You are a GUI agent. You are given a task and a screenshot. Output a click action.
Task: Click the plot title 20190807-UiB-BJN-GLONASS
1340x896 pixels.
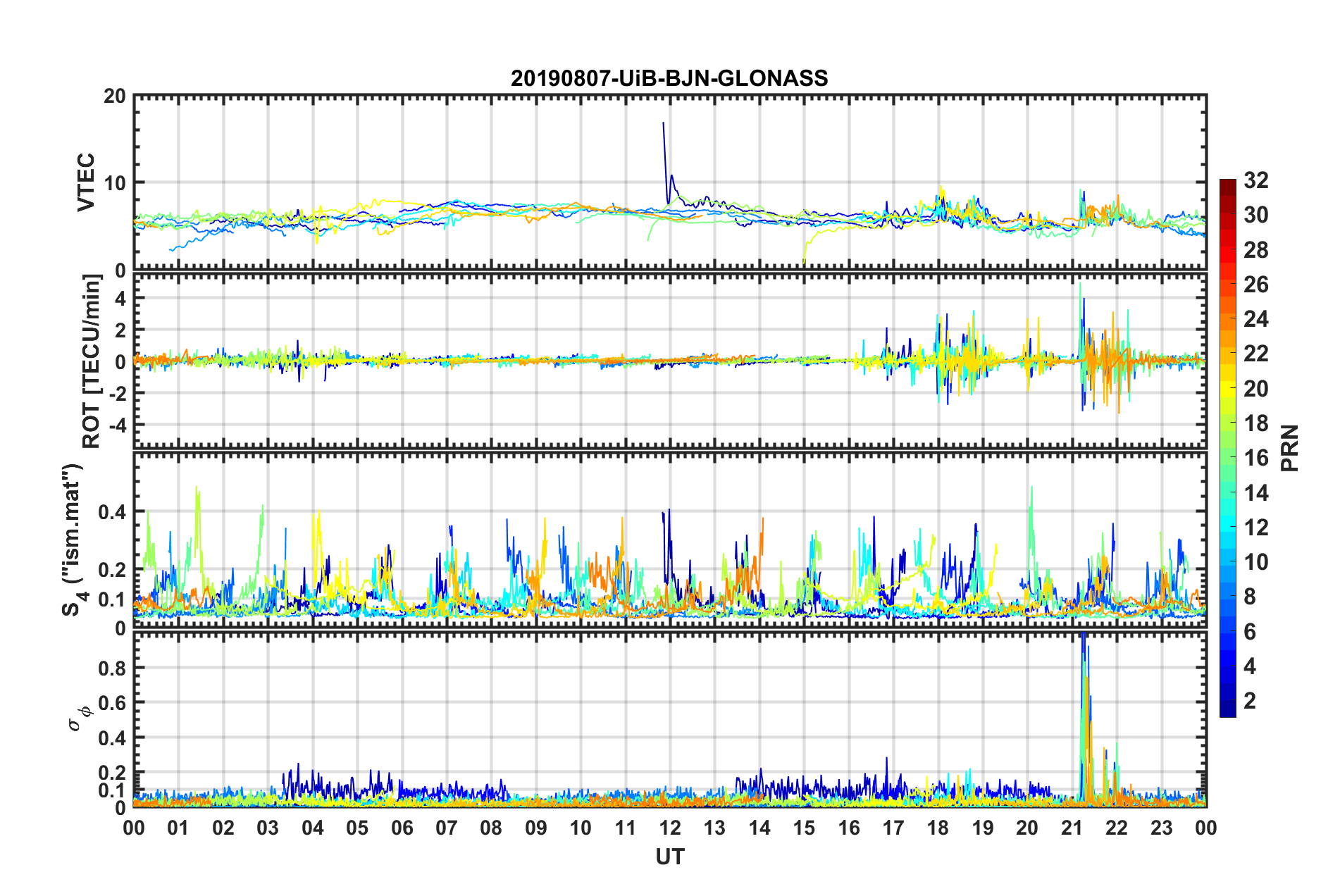tap(669, 78)
